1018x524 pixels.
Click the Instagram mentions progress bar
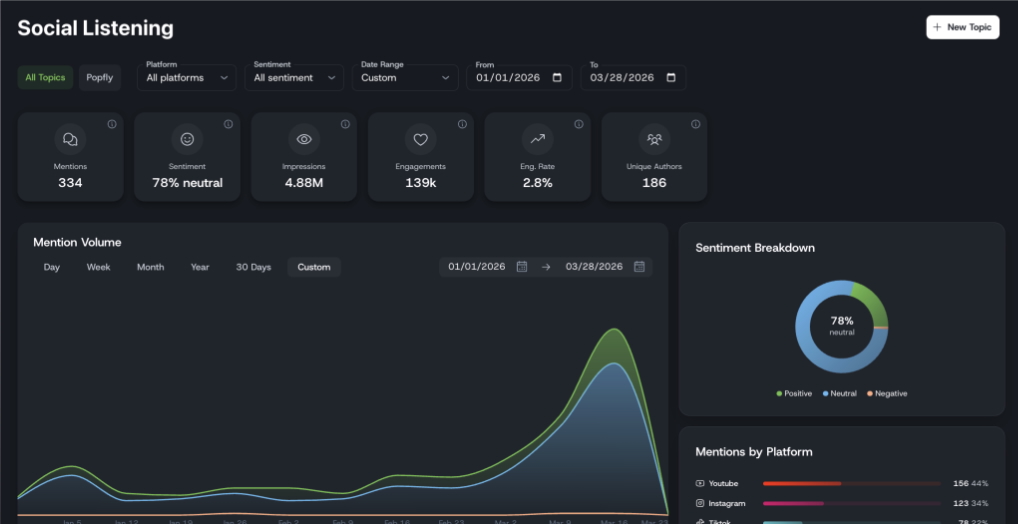[852, 503]
